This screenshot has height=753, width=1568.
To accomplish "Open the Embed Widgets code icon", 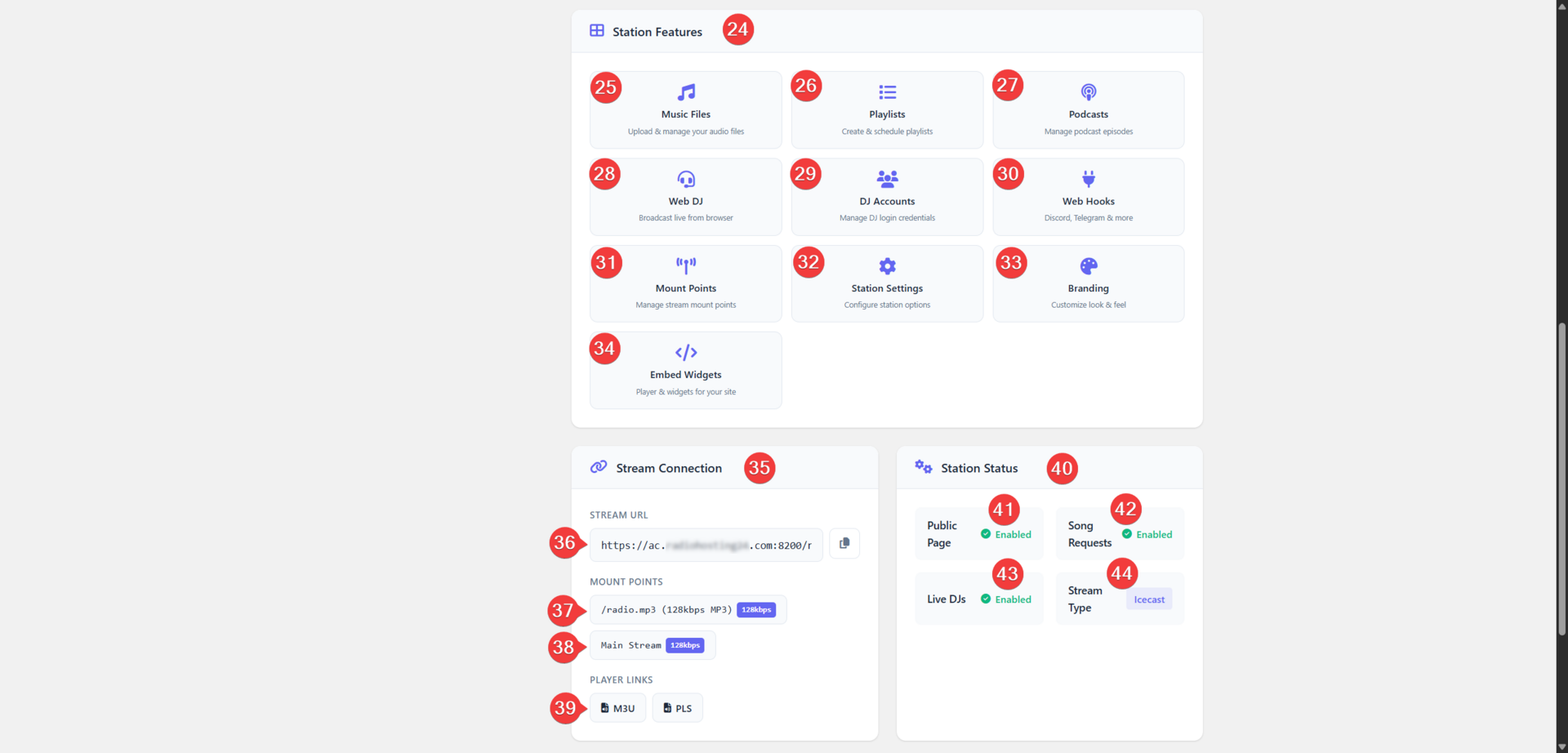I will click(x=685, y=352).
